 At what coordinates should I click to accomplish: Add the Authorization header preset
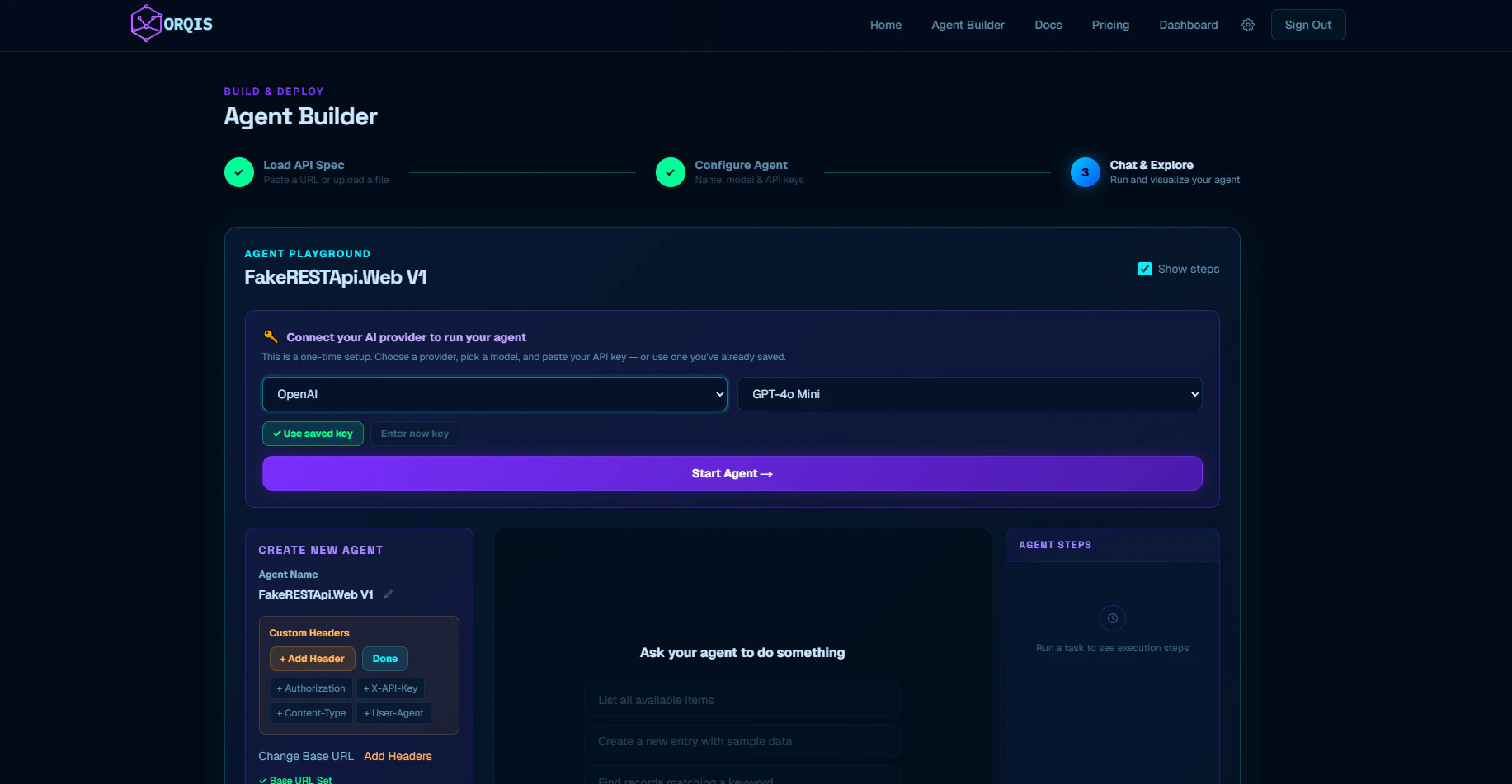click(x=311, y=688)
